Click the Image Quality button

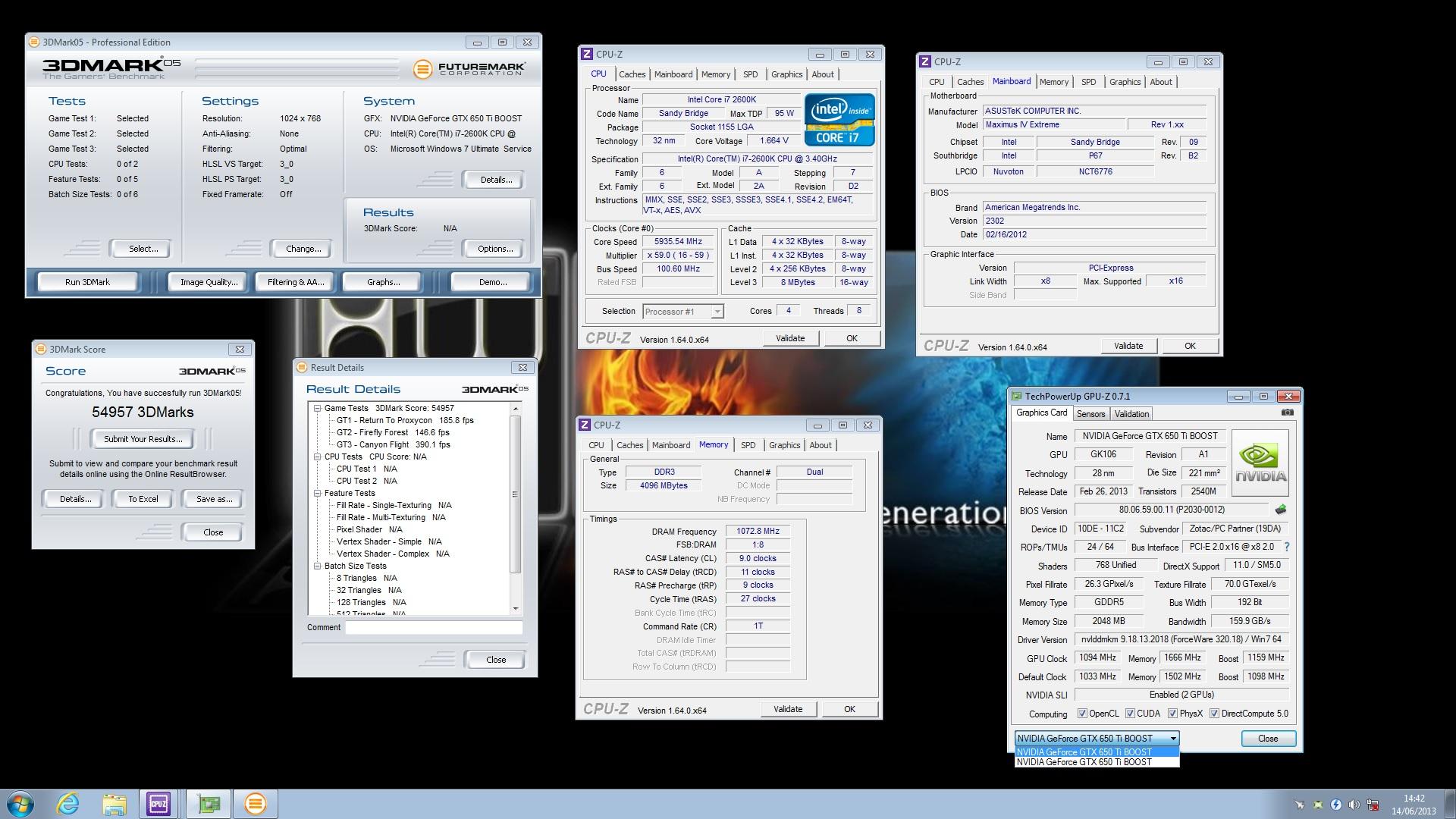[209, 282]
